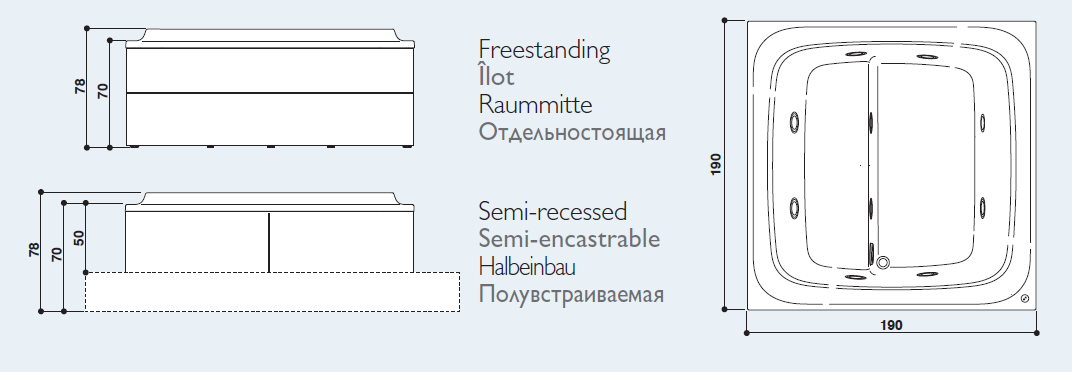Click the round drain in bathtub plan
1072x372 pixels.
pyautogui.click(x=883, y=262)
